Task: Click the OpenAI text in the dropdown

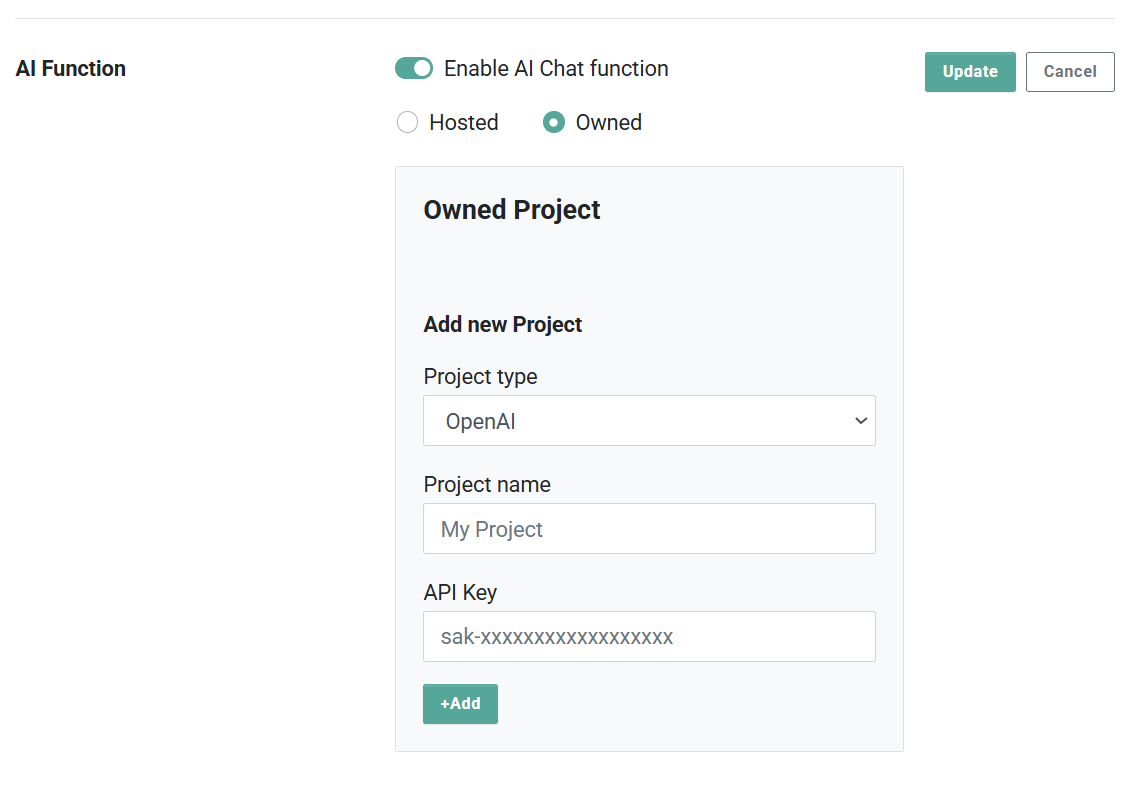Action: 480,421
